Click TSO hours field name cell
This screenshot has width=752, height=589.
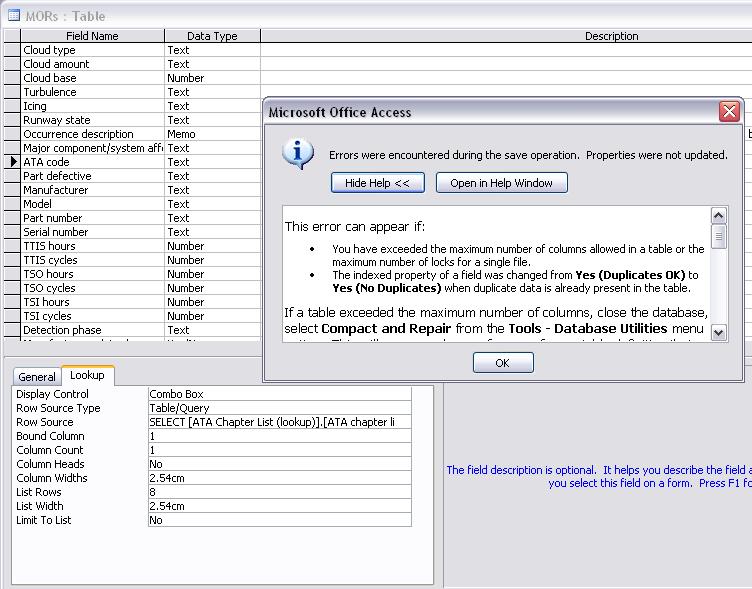tap(93, 274)
